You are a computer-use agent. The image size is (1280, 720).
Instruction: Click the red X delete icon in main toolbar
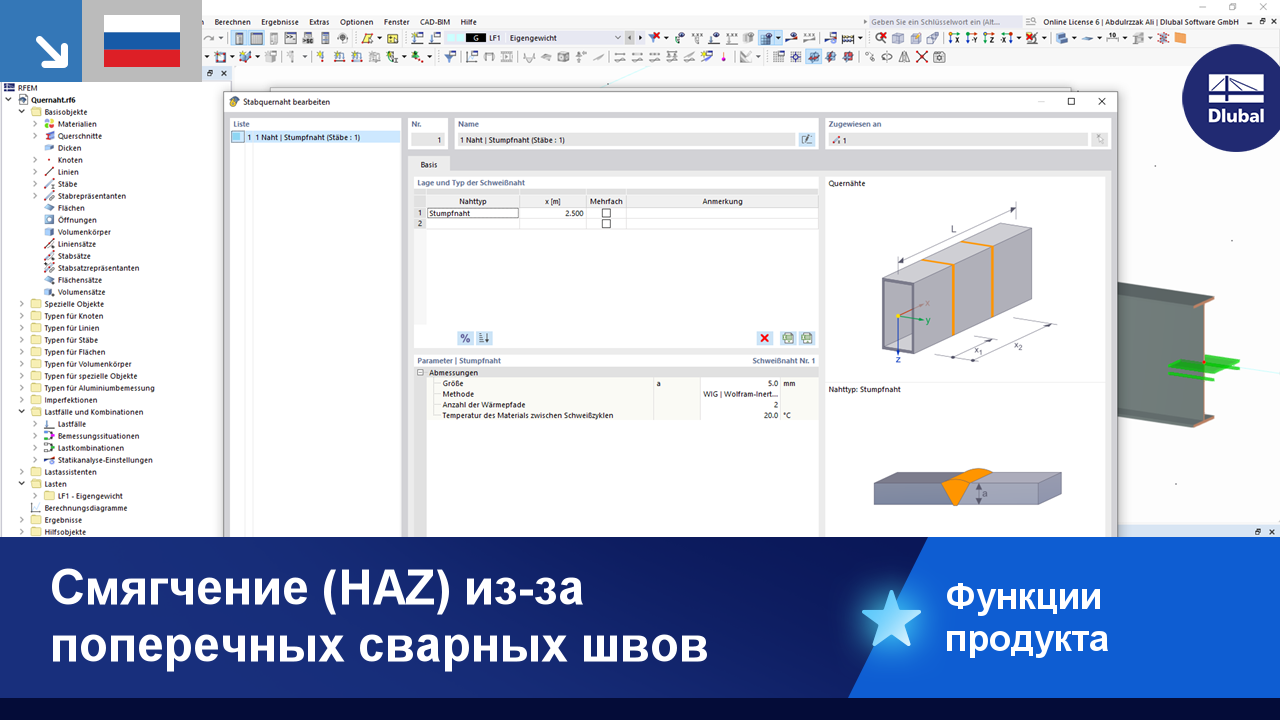tap(922, 57)
